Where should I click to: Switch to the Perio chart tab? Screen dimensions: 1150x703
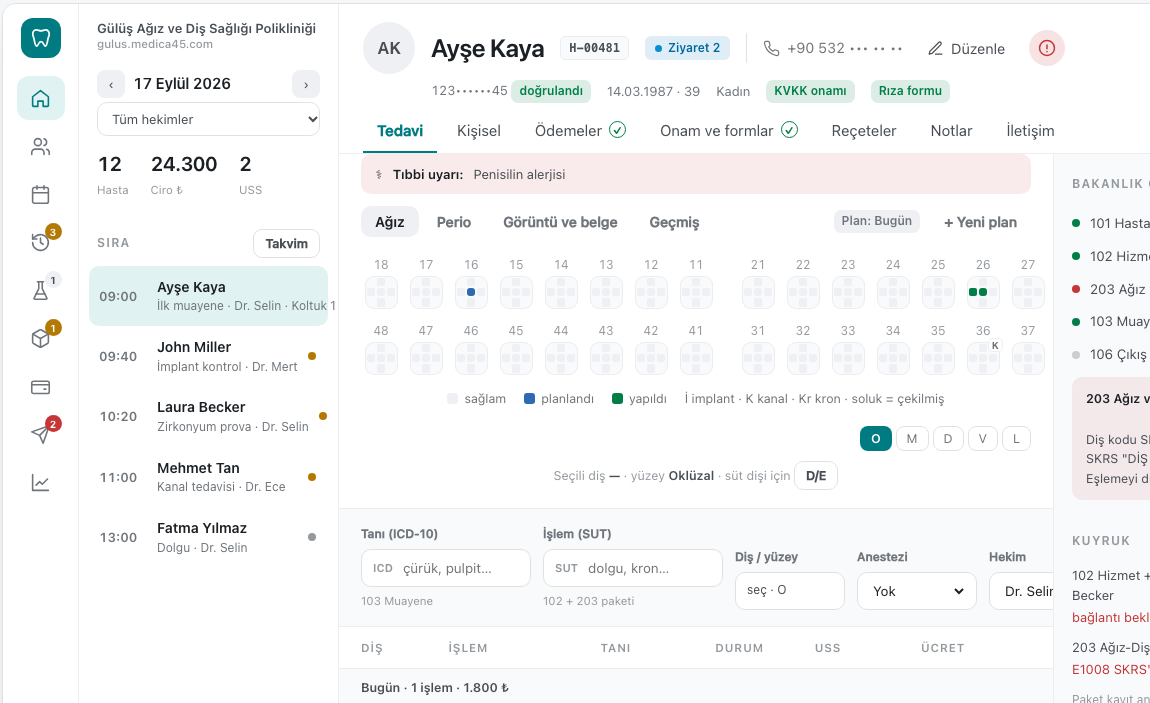click(454, 222)
